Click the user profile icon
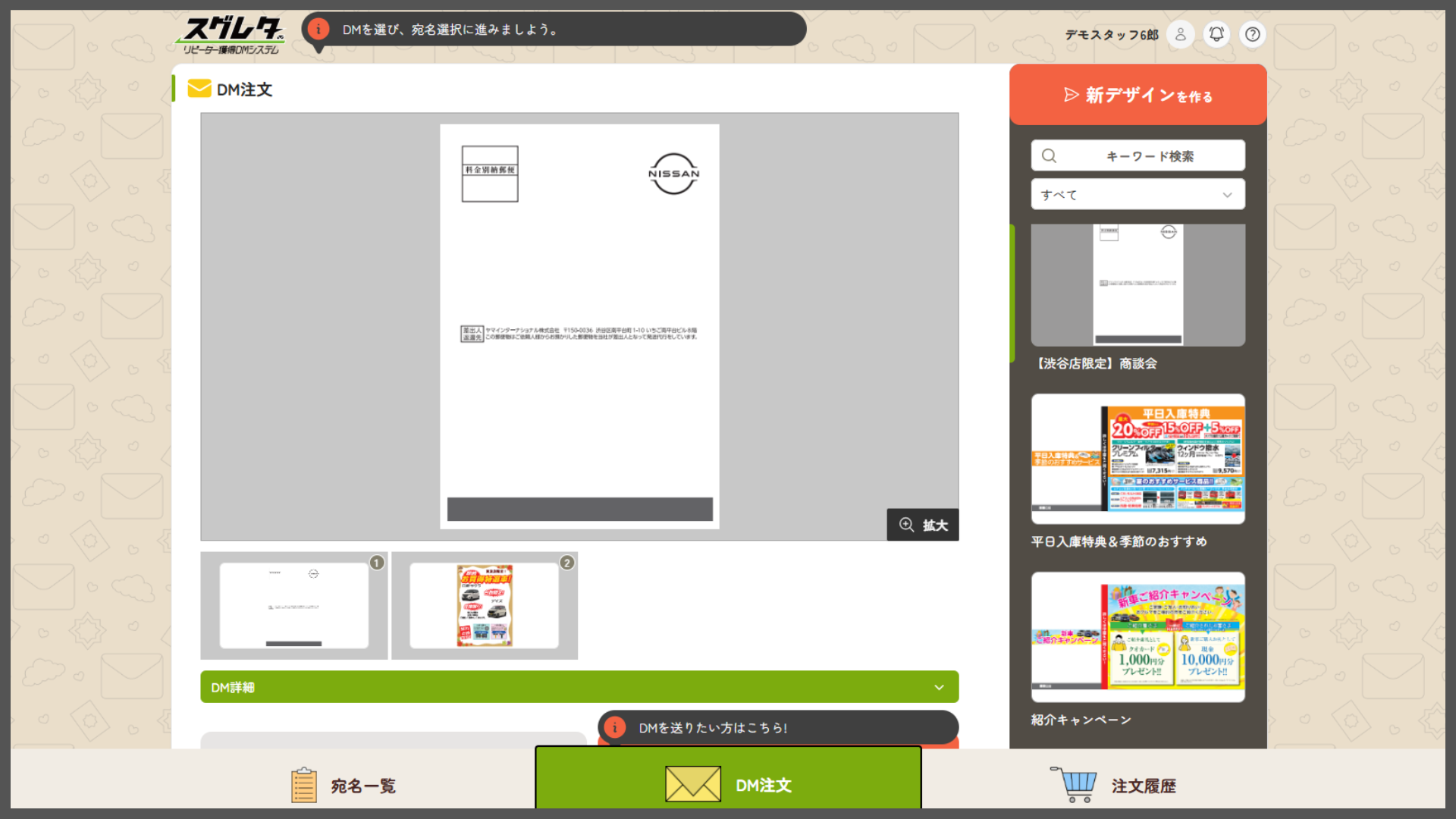The width and height of the screenshot is (1456, 819). (x=1181, y=34)
